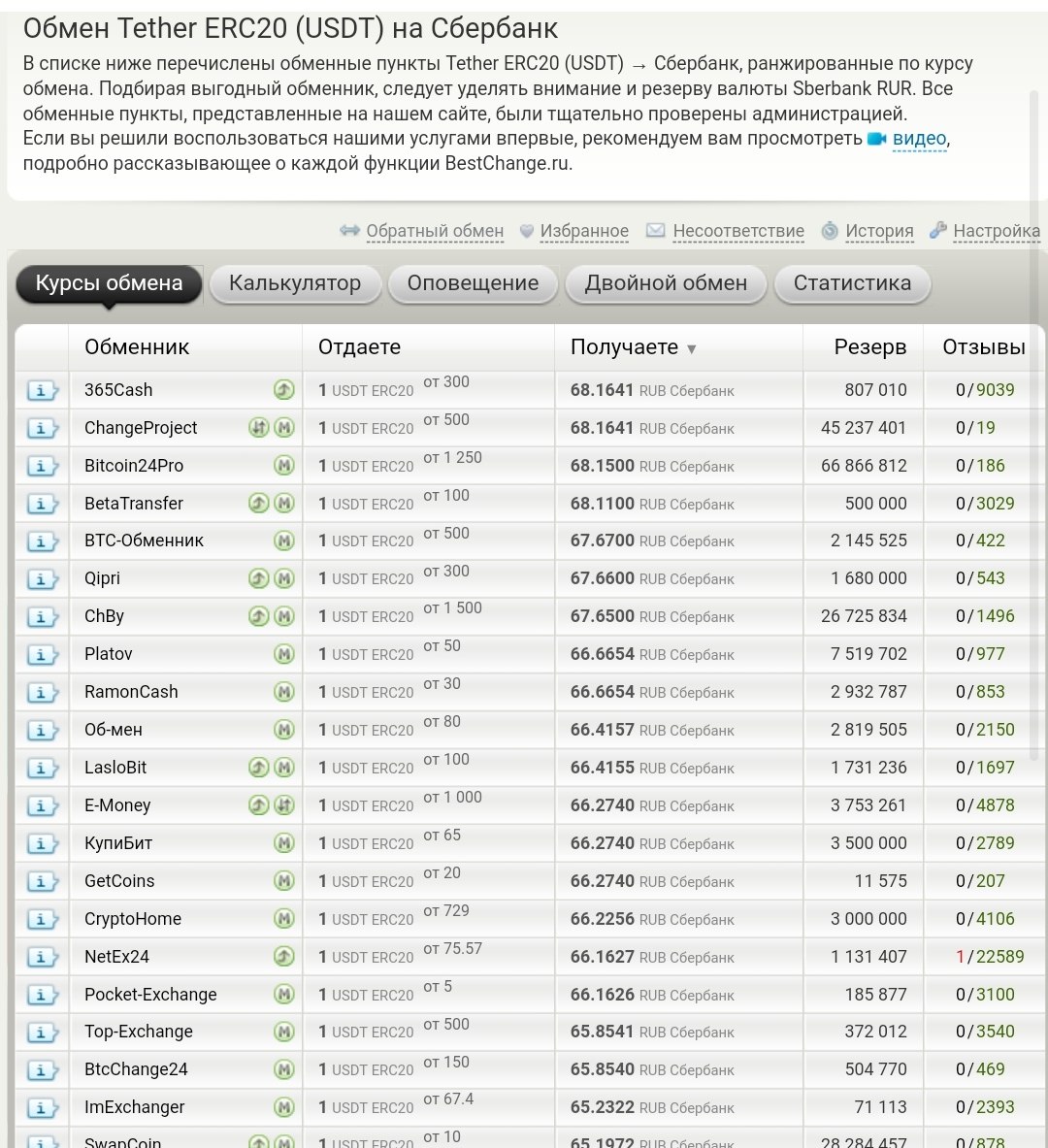Open ChangeProject reviews 0/19
This screenshot has width=1048, height=1148.
tap(975, 428)
